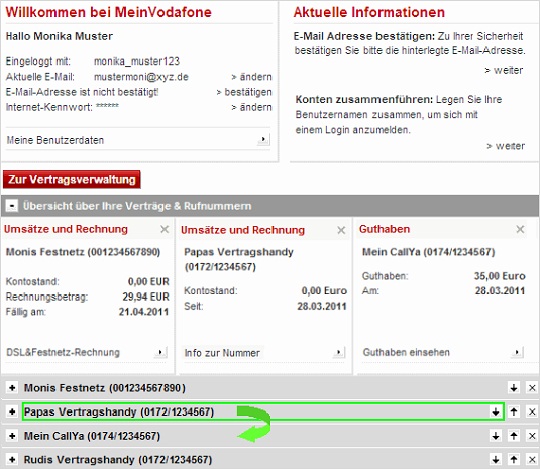Move Monis Festnetz row down
This screenshot has height=469, width=540.
tap(514, 388)
